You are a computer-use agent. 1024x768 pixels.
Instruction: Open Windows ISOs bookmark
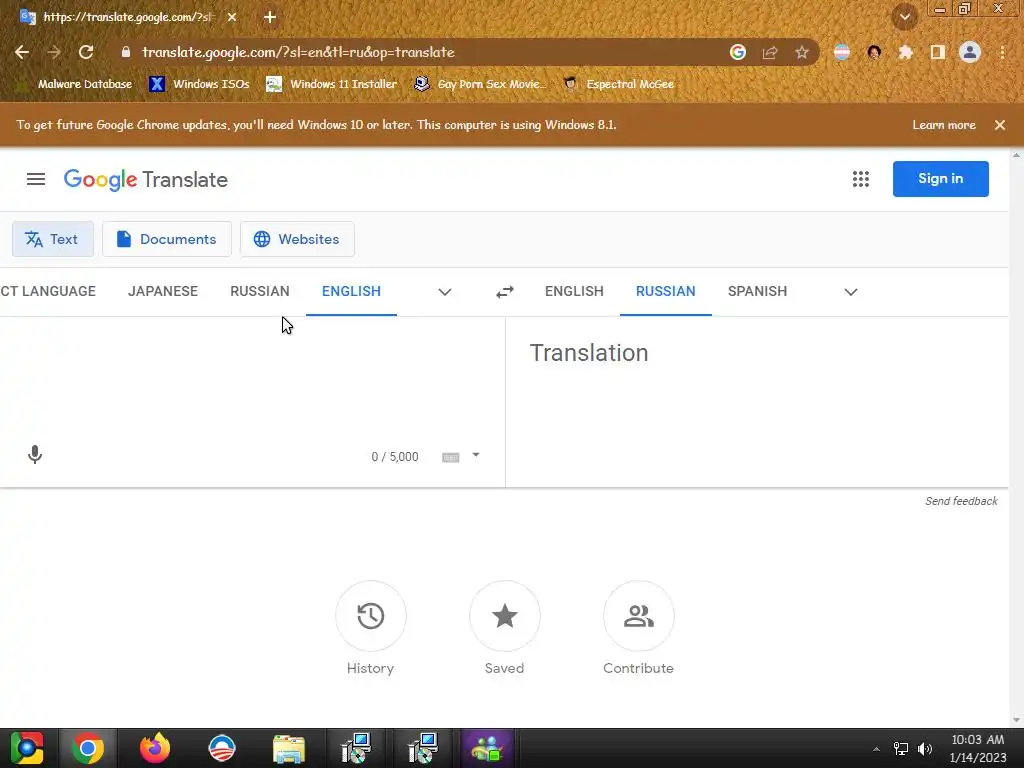click(x=199, y=84)
